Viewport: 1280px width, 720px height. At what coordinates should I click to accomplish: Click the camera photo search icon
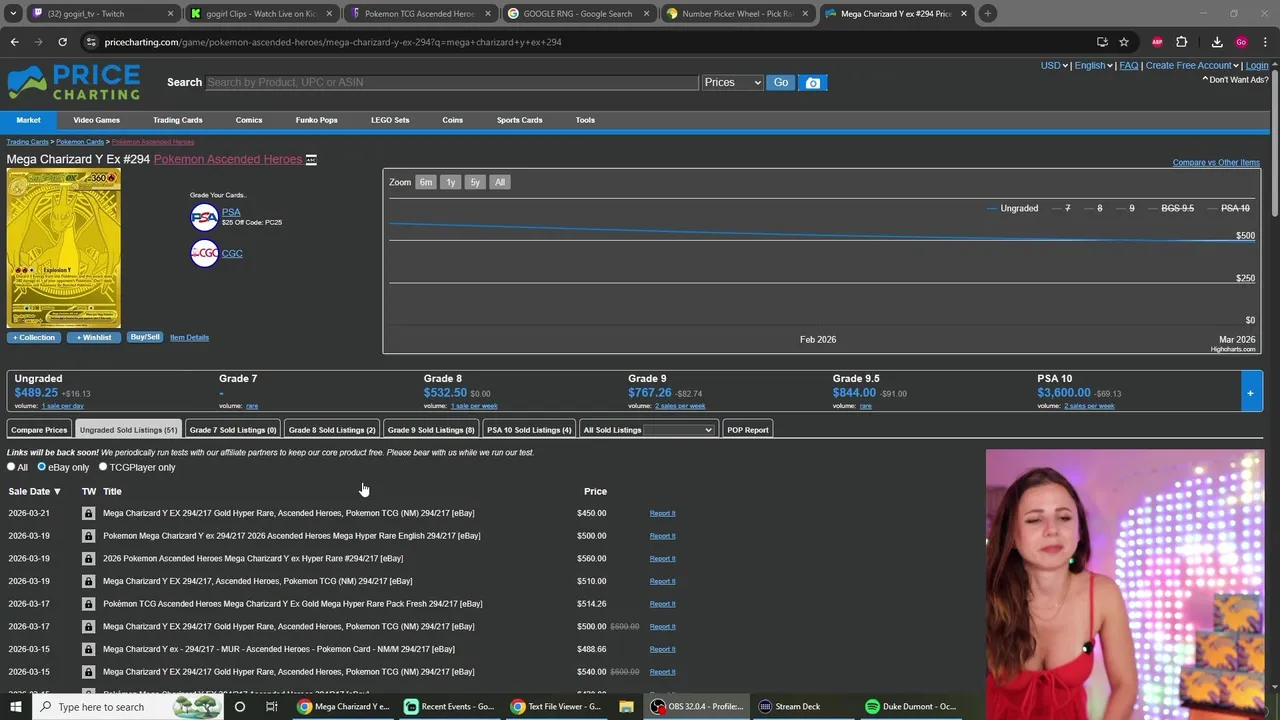(813, 83)
